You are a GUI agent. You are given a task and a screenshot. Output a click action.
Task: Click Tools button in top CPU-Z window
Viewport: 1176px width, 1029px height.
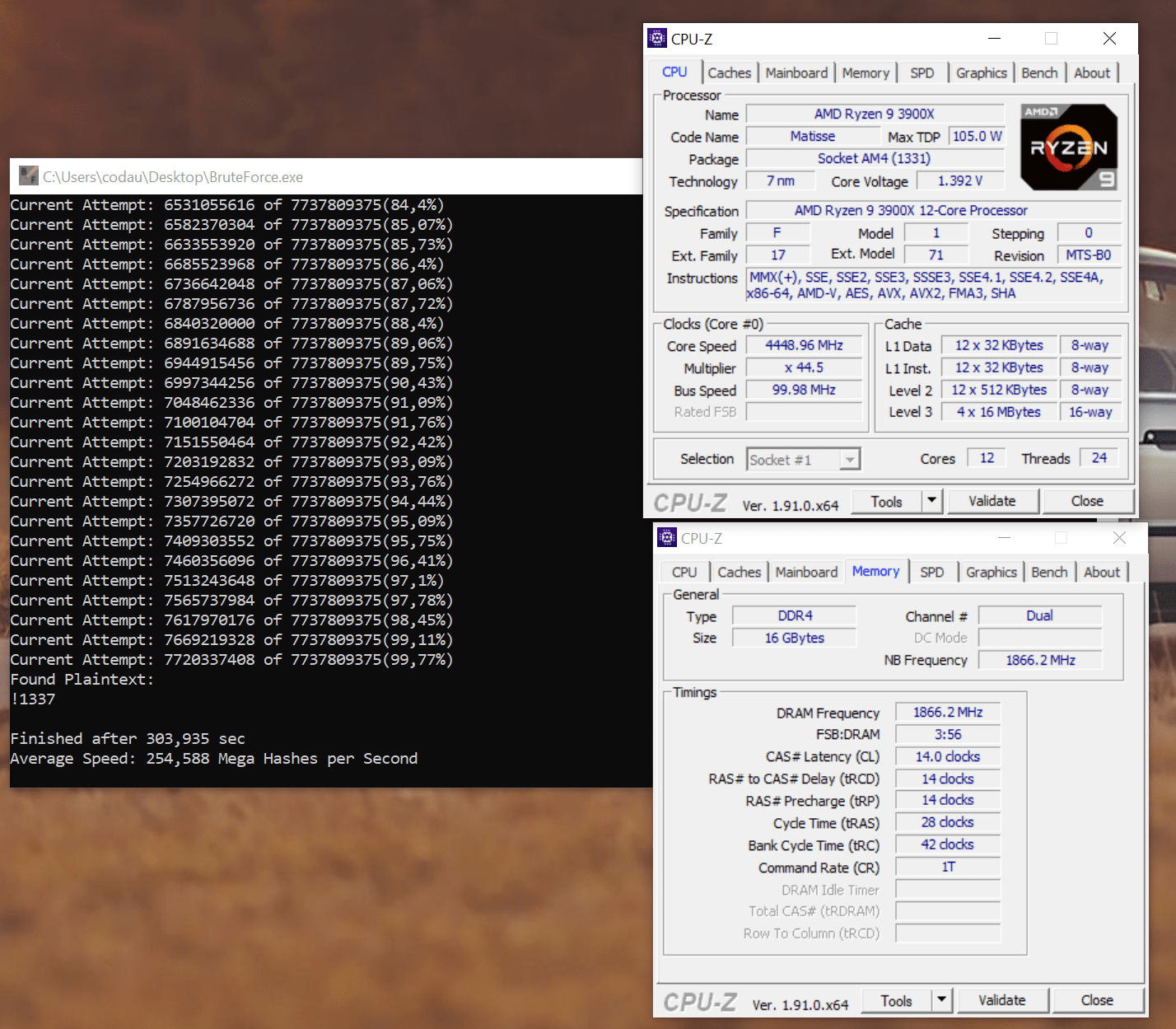886,501
